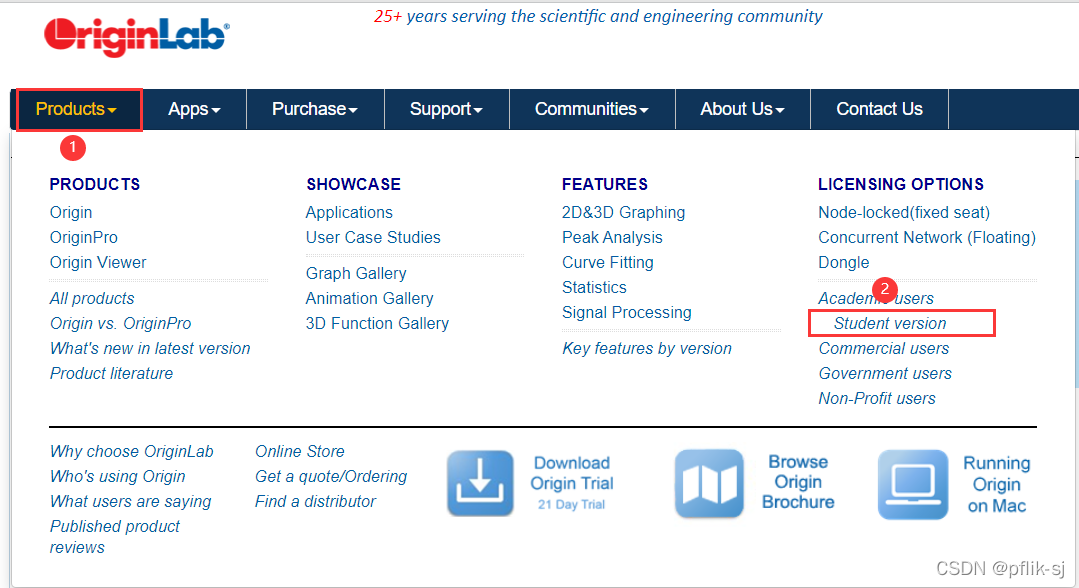View All products link
Viewport: 1079px width, 588px height.
click(x=92, y=298)
